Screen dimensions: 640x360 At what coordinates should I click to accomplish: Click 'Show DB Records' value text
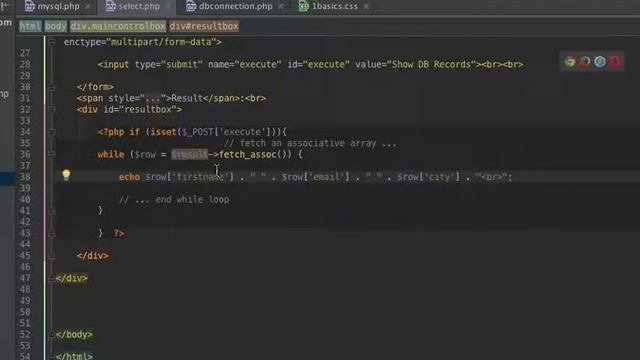pyautogui.click(x=431, y=64)
